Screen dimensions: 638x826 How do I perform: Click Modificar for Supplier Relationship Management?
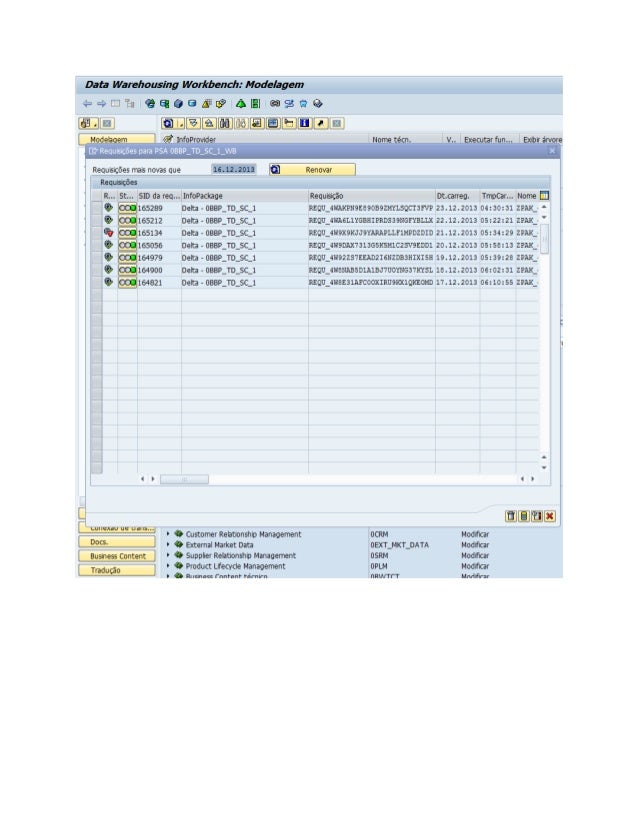point(475,555)
